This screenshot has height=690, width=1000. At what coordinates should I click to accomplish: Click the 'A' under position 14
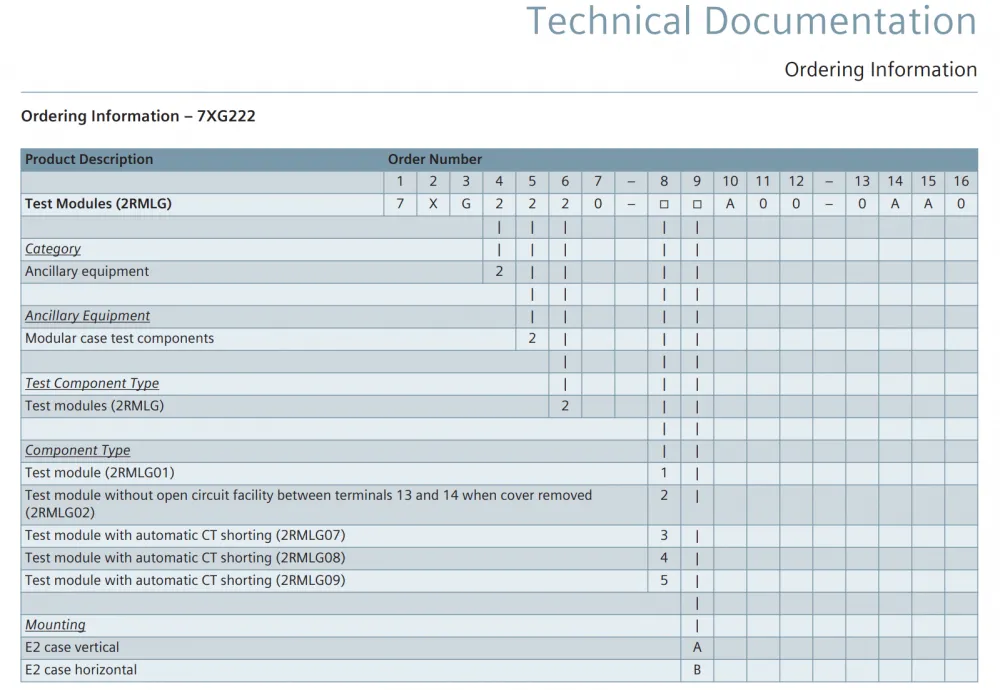(x=895, y=204)
